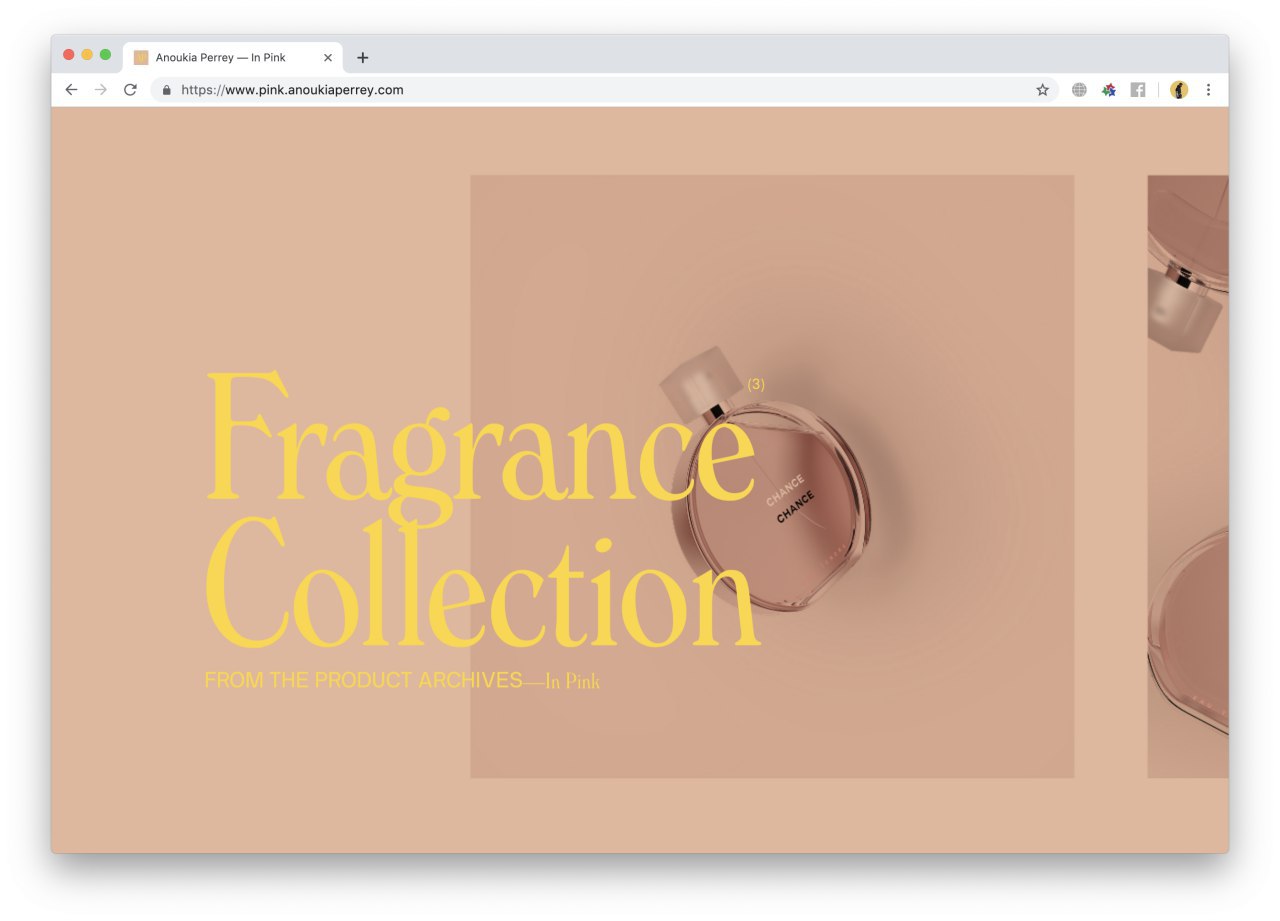Click the colorful pinwheel extension icon

pos(1108,90)
